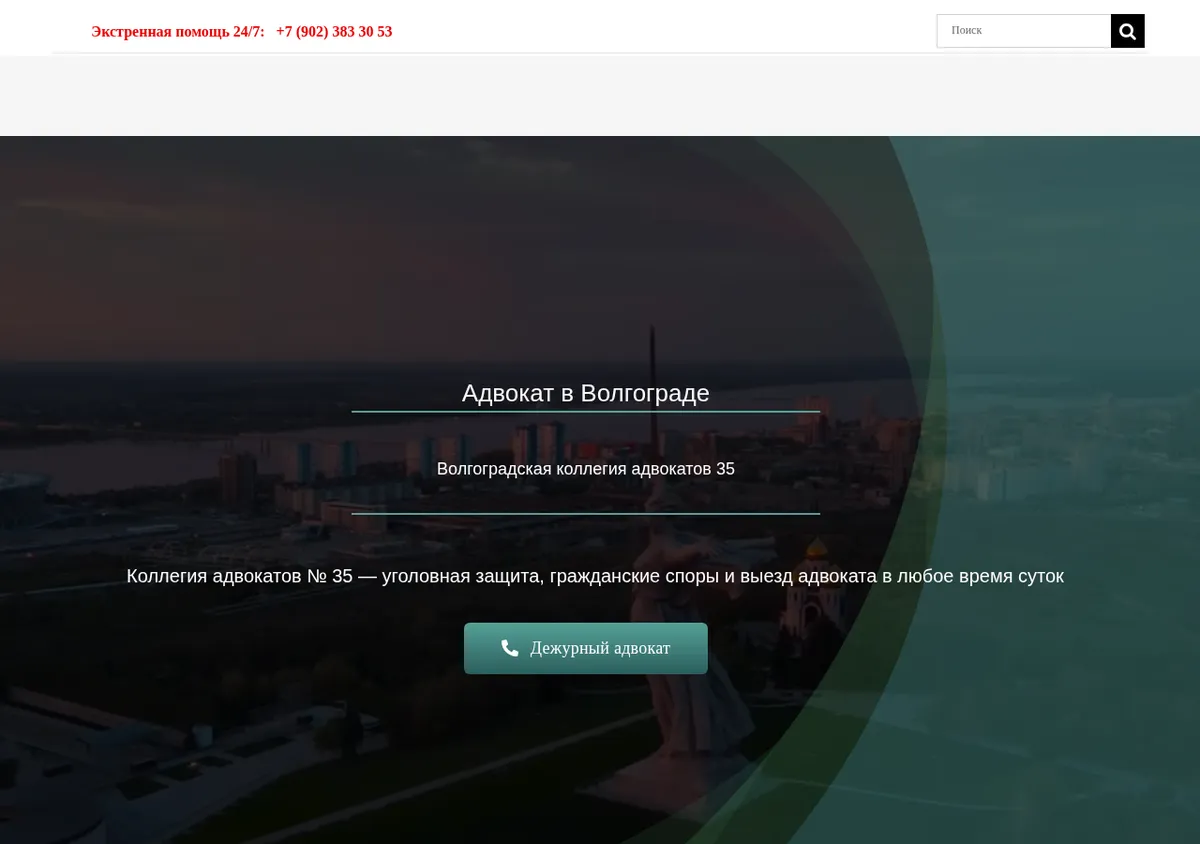The height and width of the screenshot is (844, 1200).
Task: Click the Коллегия адвокатов № 35 tagline text
Action: (595, 576)
